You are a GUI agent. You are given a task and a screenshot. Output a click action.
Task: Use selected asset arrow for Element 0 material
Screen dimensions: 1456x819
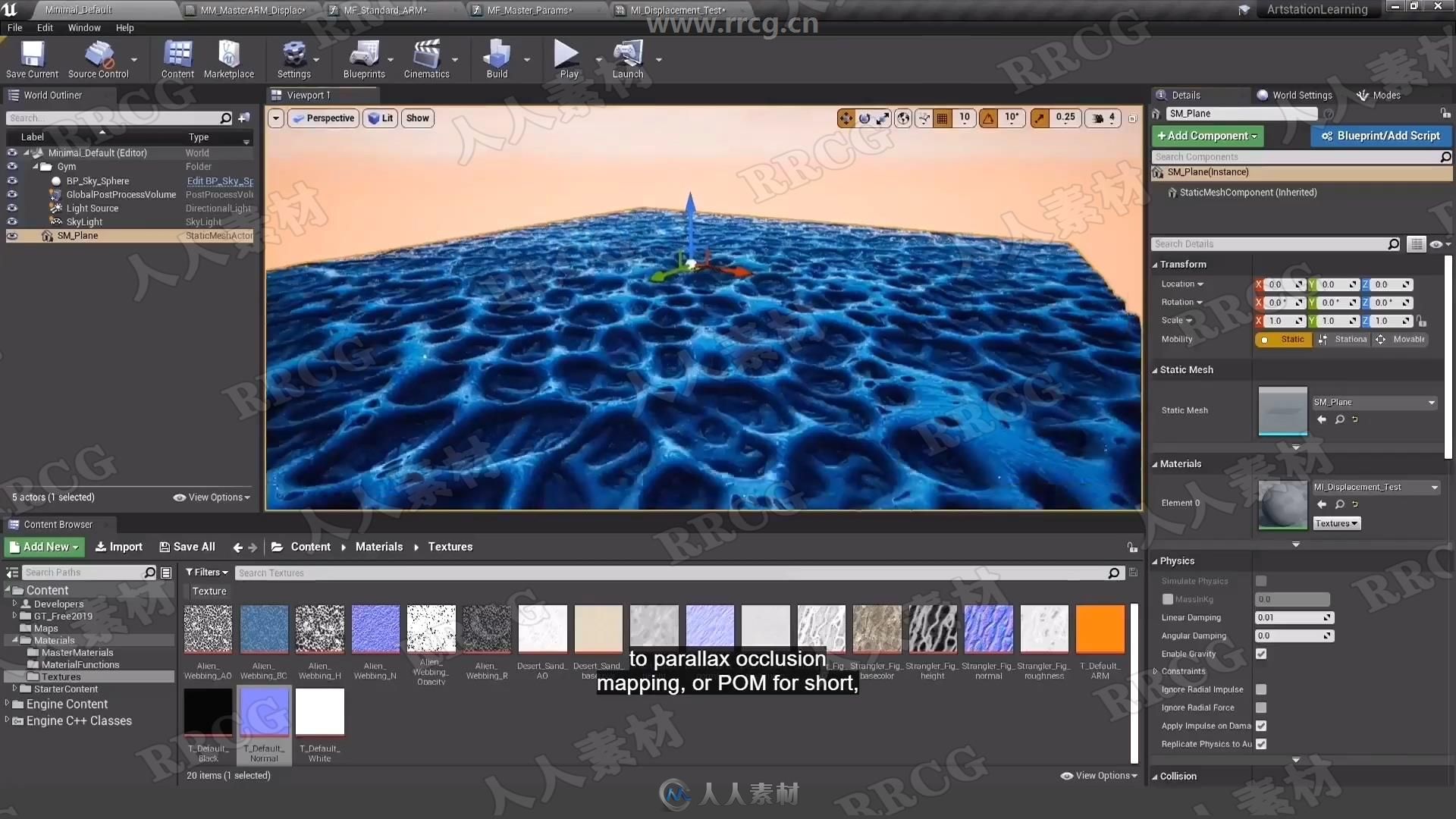pos(1322,504)
